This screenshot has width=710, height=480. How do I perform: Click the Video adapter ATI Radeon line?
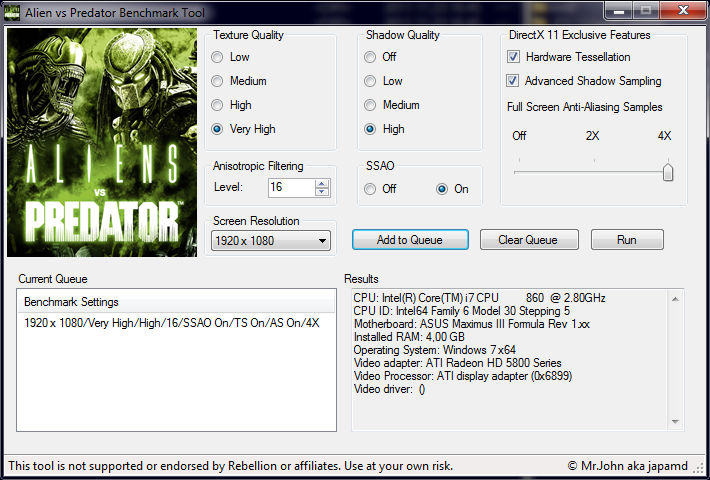[457, 363]
